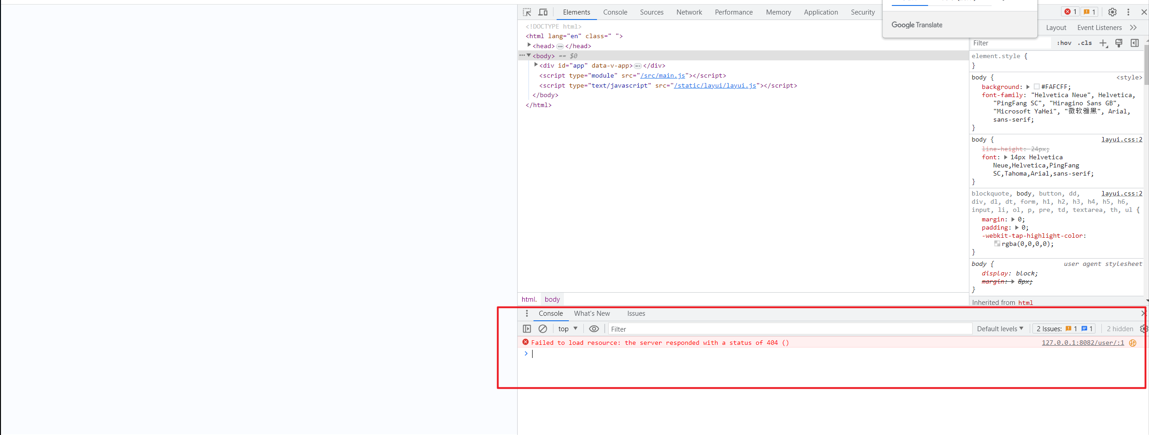Open 127.0.0.1:8082/user/:1 source link
This screenshot has height=435, width=1149.
(1083, 343)
